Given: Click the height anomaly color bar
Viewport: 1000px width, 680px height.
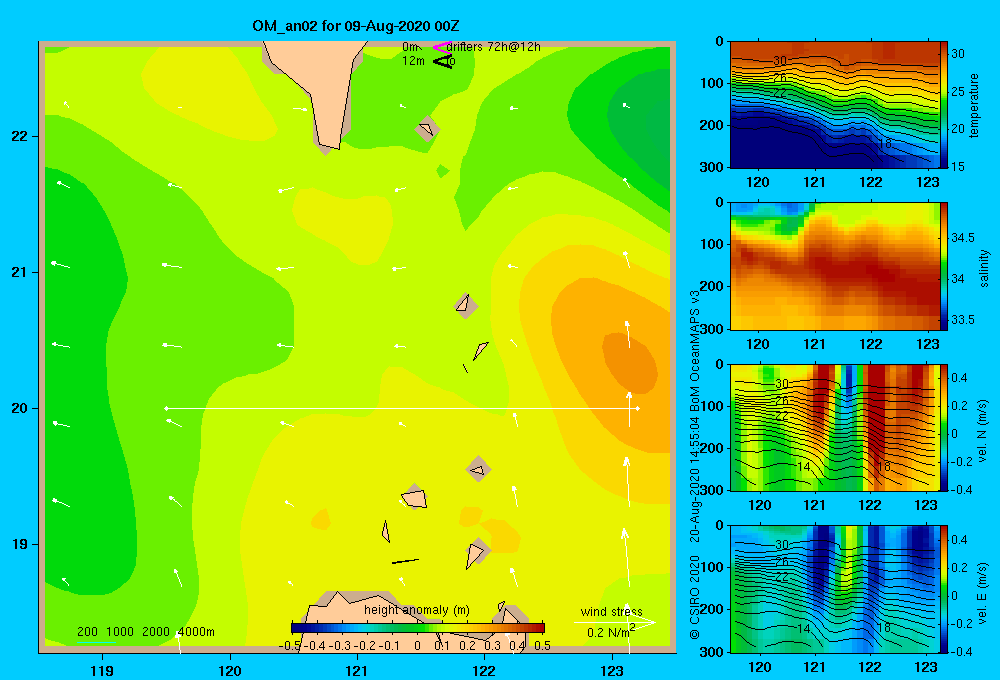Looking at the screenshot, I should (x=418, y=628).
